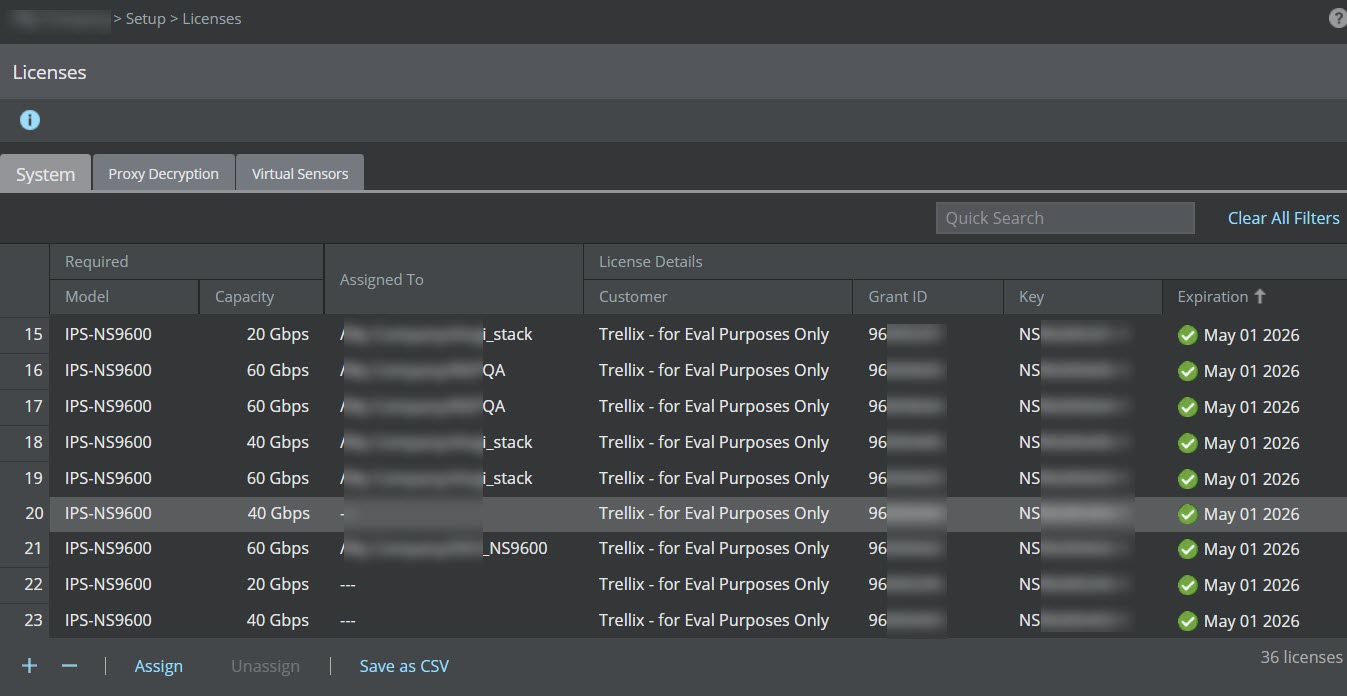Click 40 Gbps capacity in row 23

coord(278,620)
